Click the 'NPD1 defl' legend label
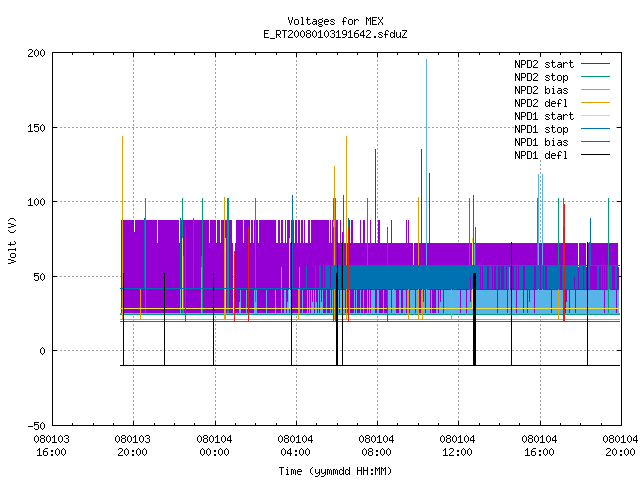The width and height of the screenshot is (640, 480). click(541, 156)
